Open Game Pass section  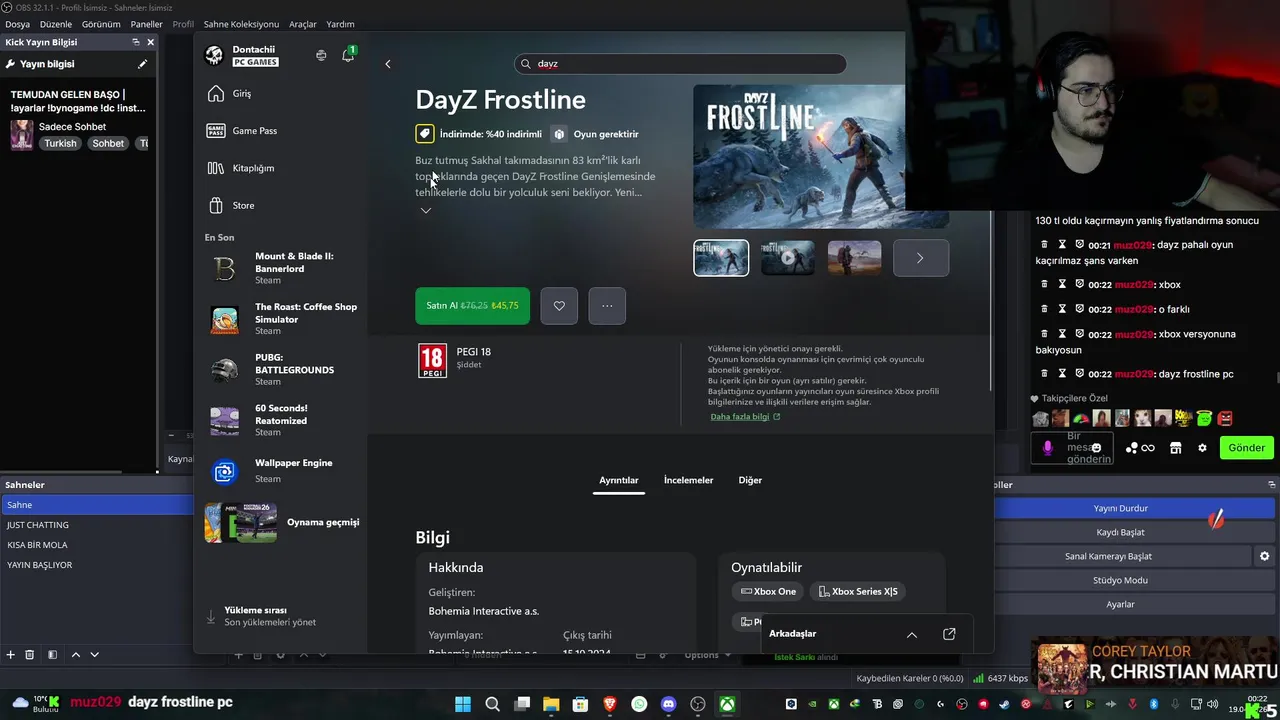280,131
